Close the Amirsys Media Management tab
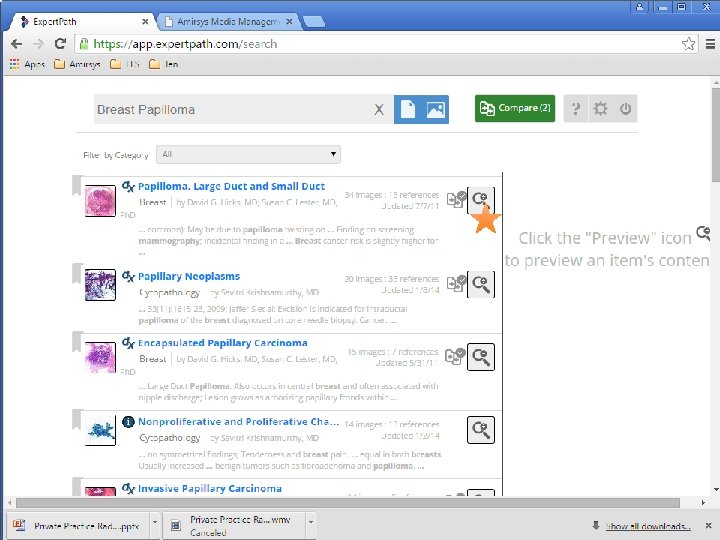 (289, 21)
